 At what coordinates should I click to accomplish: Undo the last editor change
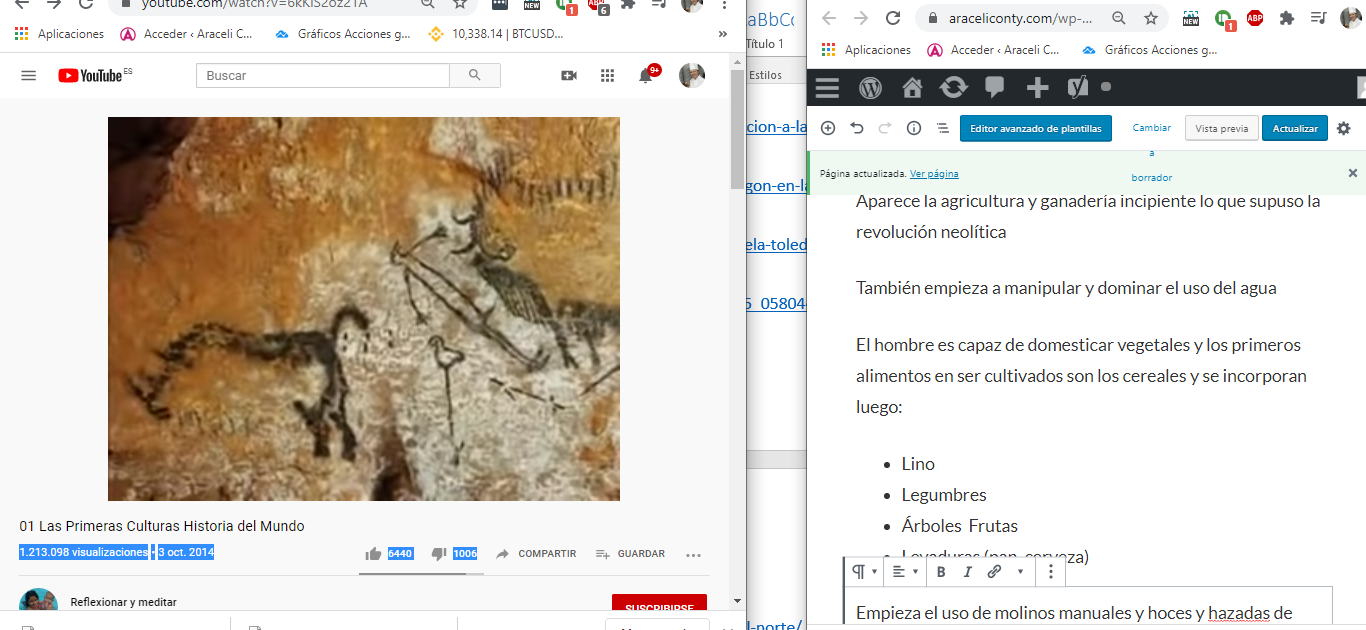[x=857, y=128]
